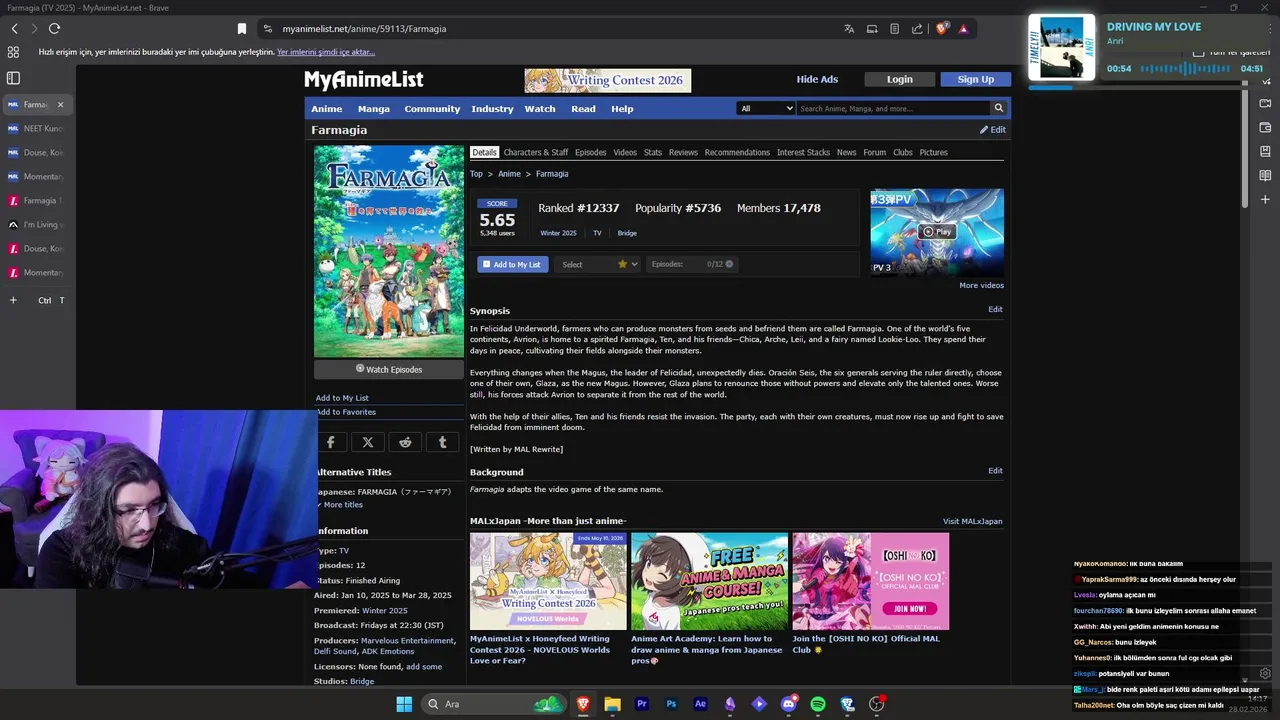Image resolution: width=1280 pixels, height=720 pixels.
Task: Open Discord from taskbar
Action: coord(788,704)
